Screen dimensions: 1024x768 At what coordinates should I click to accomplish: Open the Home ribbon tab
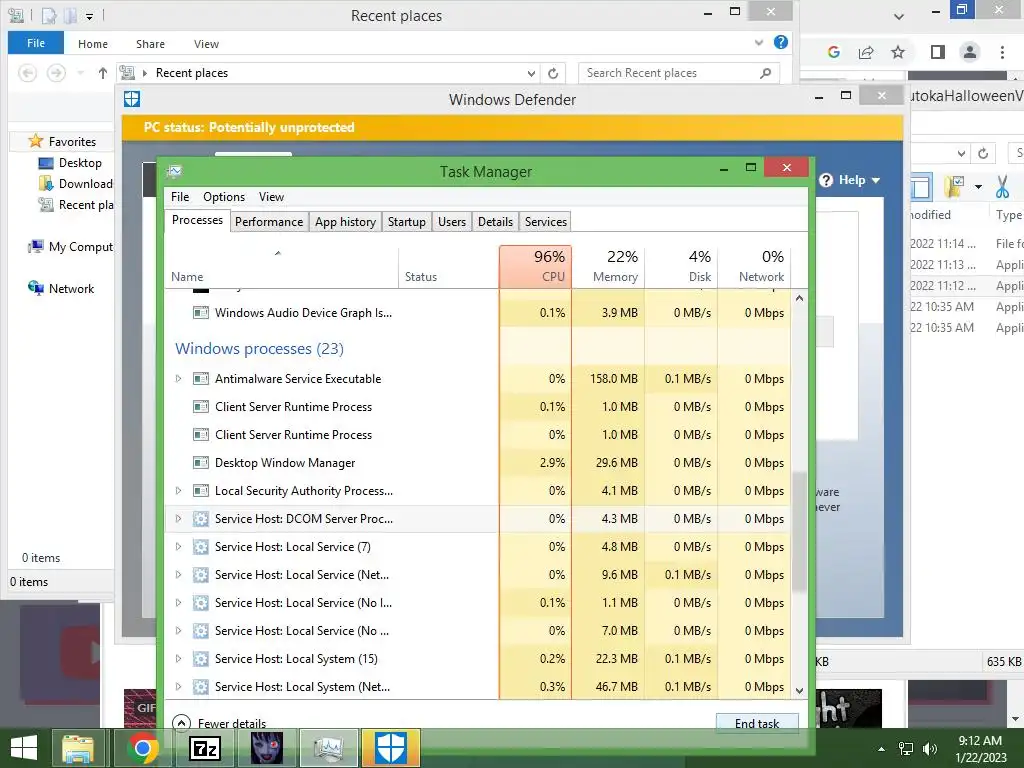pyautogui.click(x=93, y=44)
